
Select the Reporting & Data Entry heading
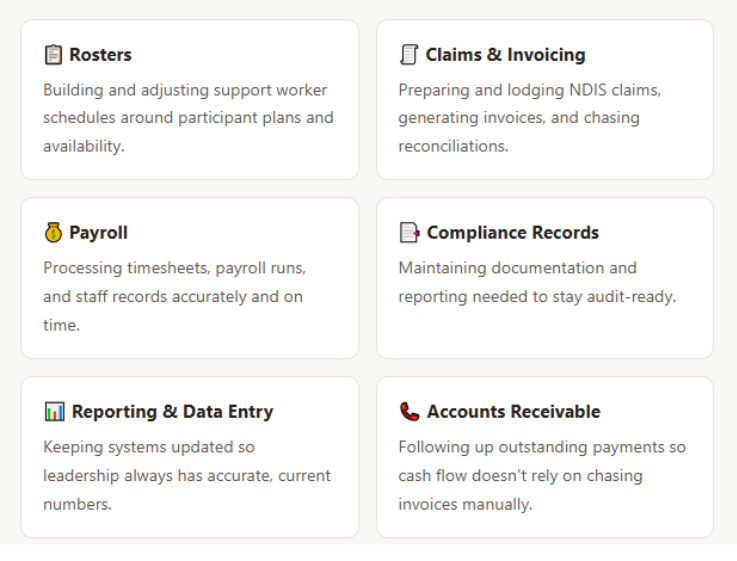tap(172, 412)
